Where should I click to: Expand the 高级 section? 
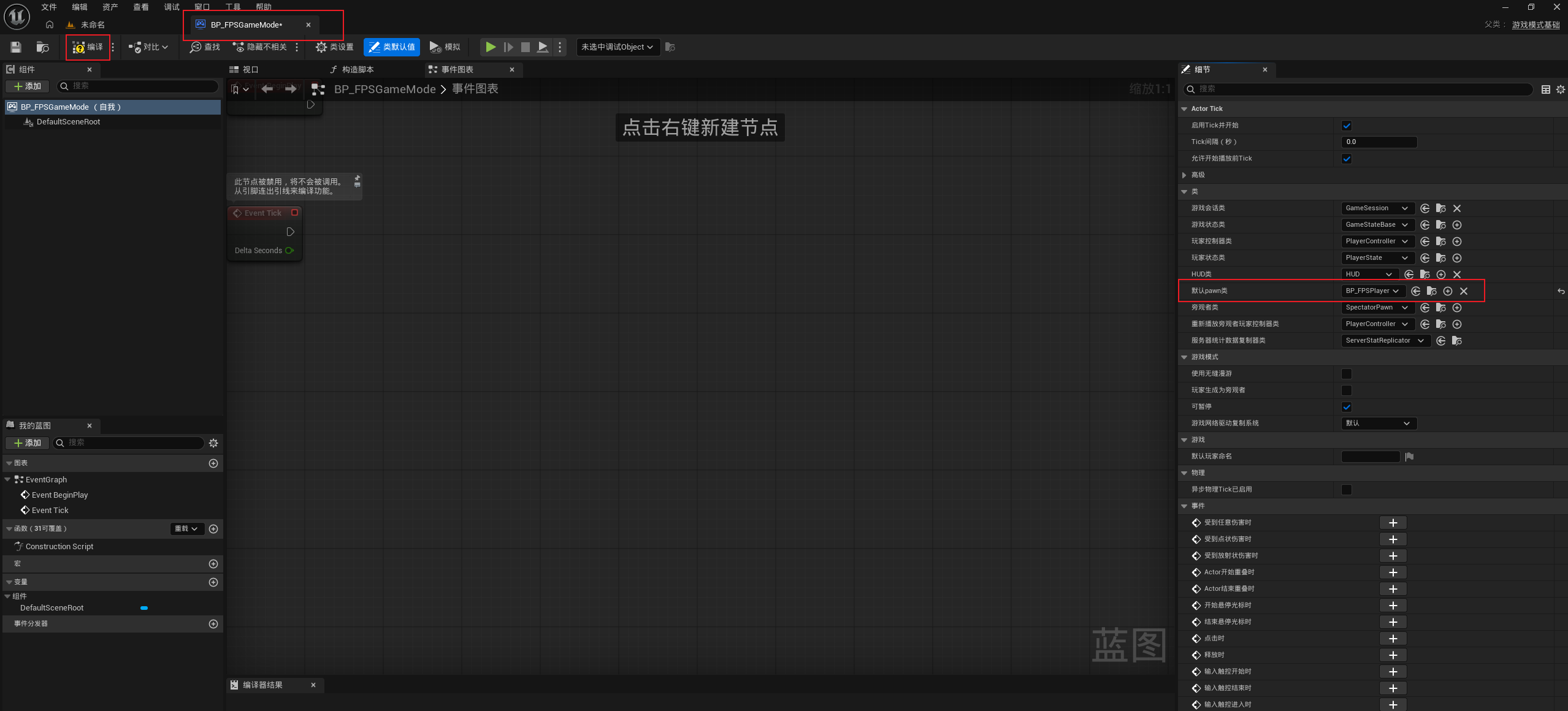coord(1184,175)
